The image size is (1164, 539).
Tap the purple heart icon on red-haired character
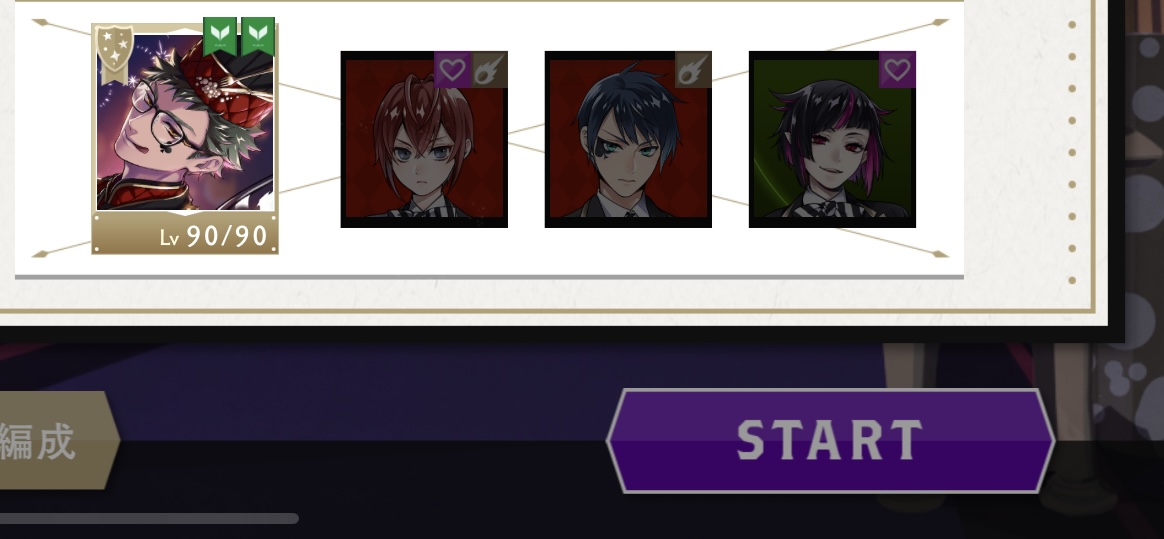(452, 70)
